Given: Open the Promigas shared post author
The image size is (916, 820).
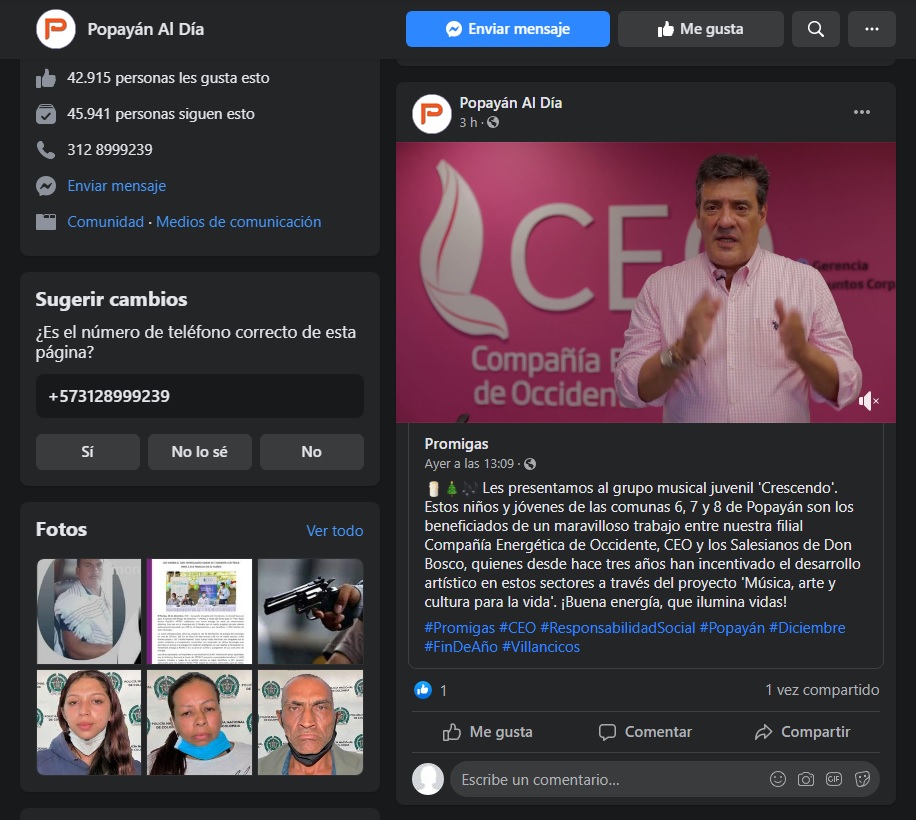Looking at the screenshot, I should [x=456, y=444].
